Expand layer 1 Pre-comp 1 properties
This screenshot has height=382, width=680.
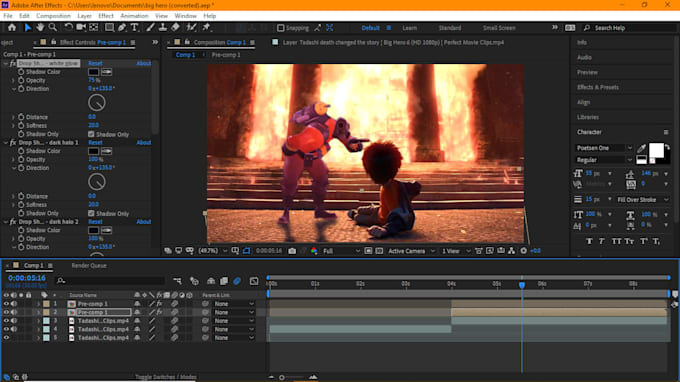pyautogui.click(x=38, y=304)
